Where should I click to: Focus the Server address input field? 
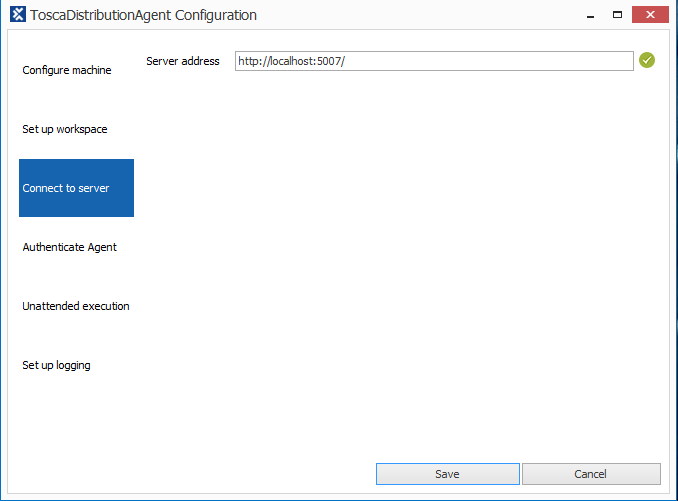[433, 61]
